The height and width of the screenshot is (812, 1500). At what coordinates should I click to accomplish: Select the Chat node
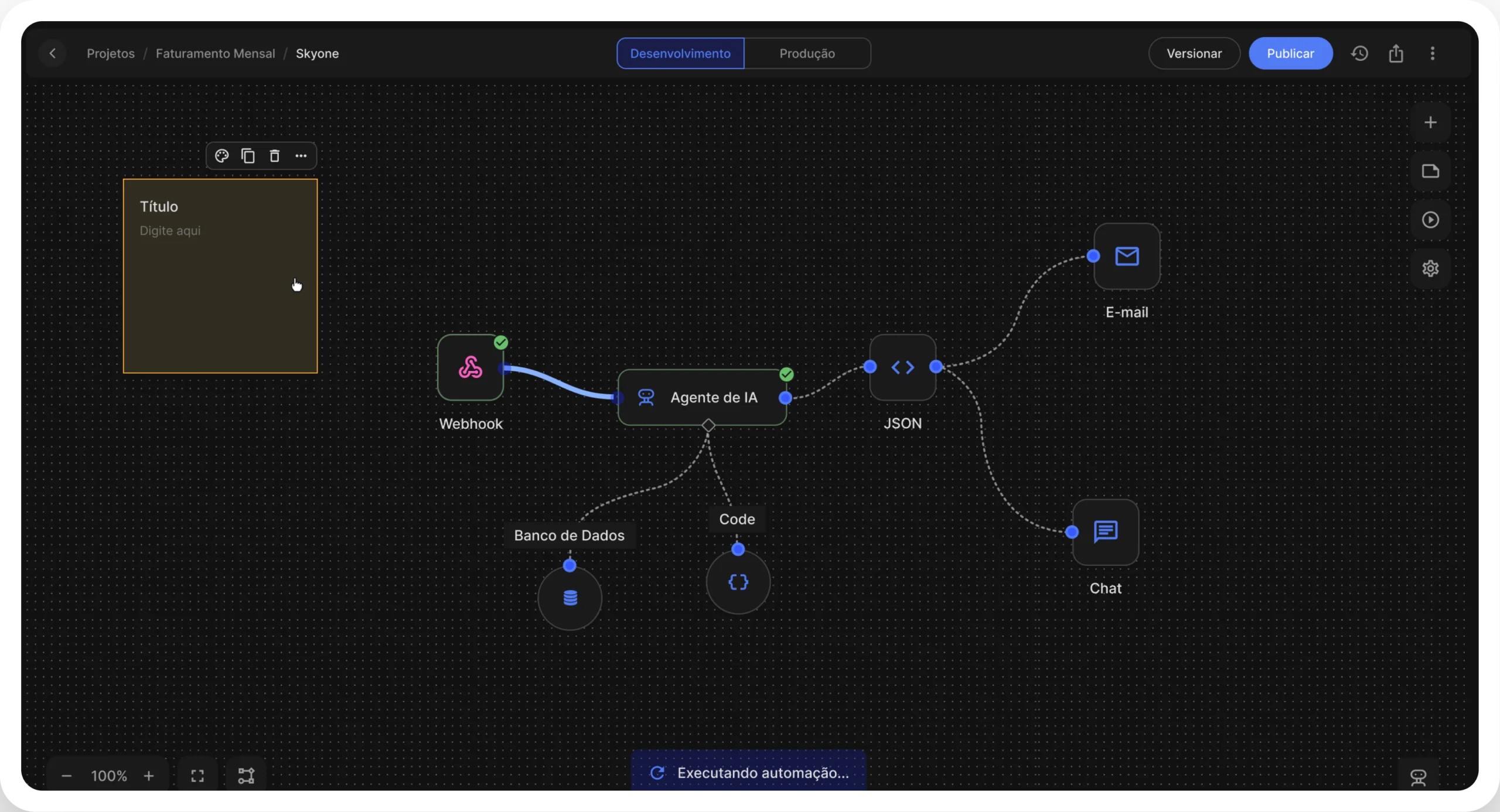coord(1105,532)
